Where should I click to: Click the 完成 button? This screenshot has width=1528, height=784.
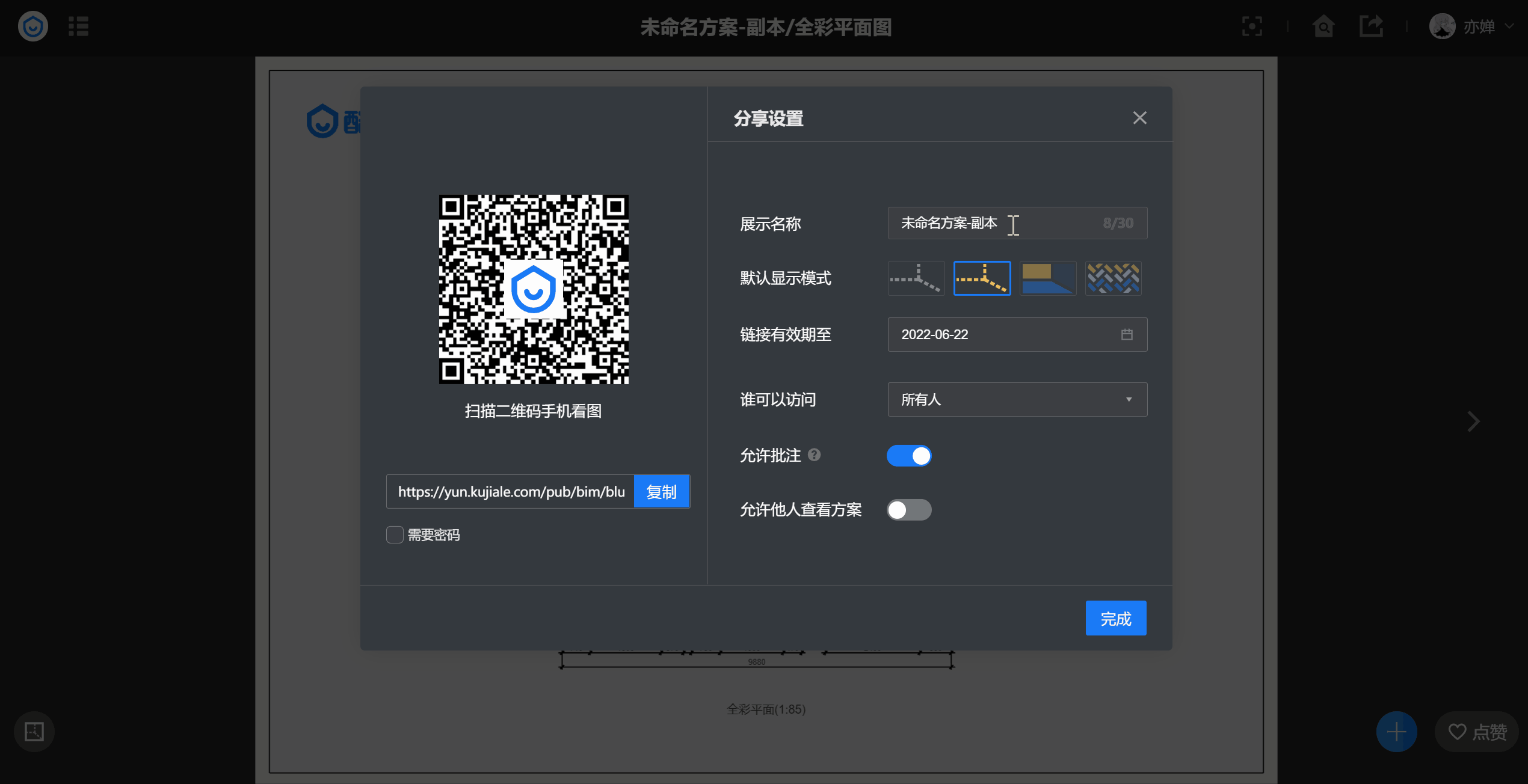coord(1115,618)
